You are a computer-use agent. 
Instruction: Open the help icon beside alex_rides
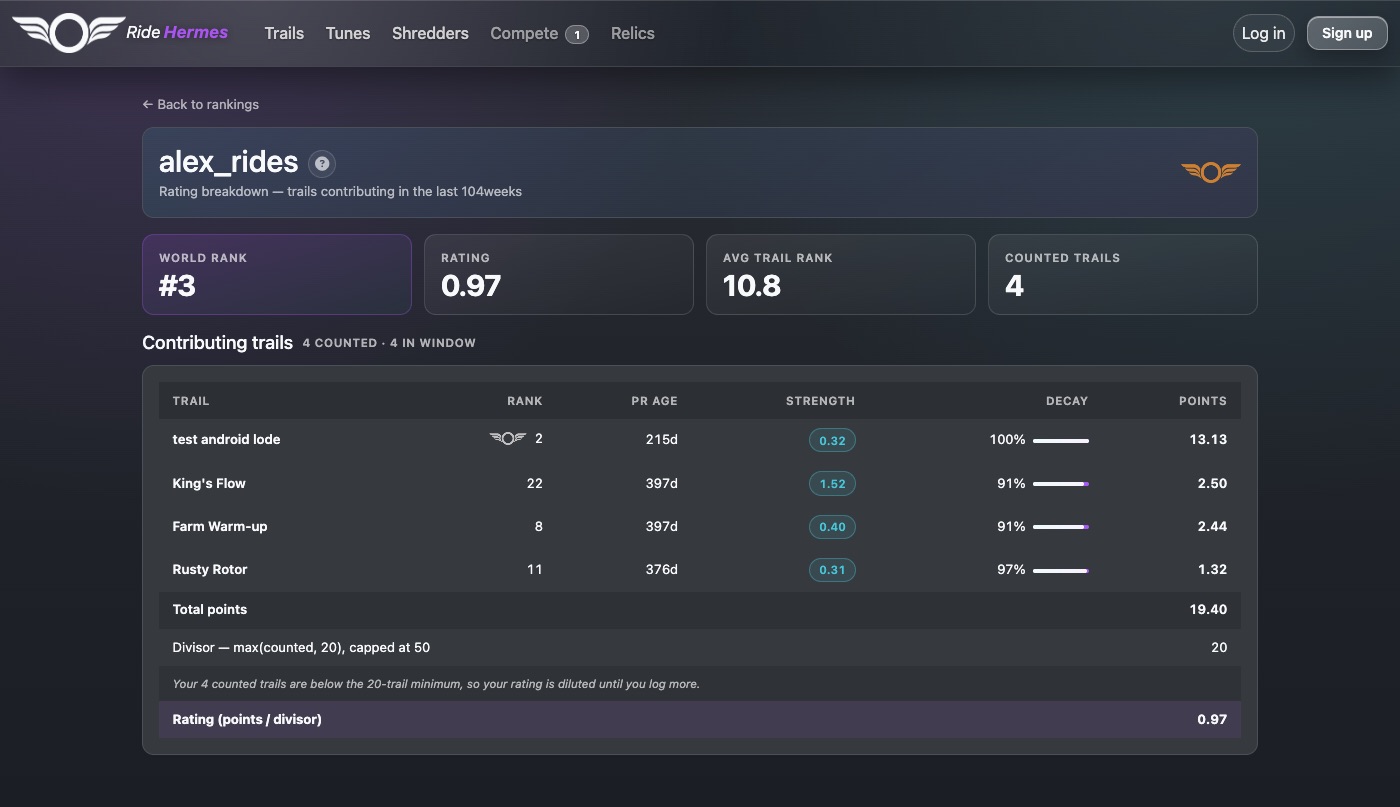tap(322, 163)
